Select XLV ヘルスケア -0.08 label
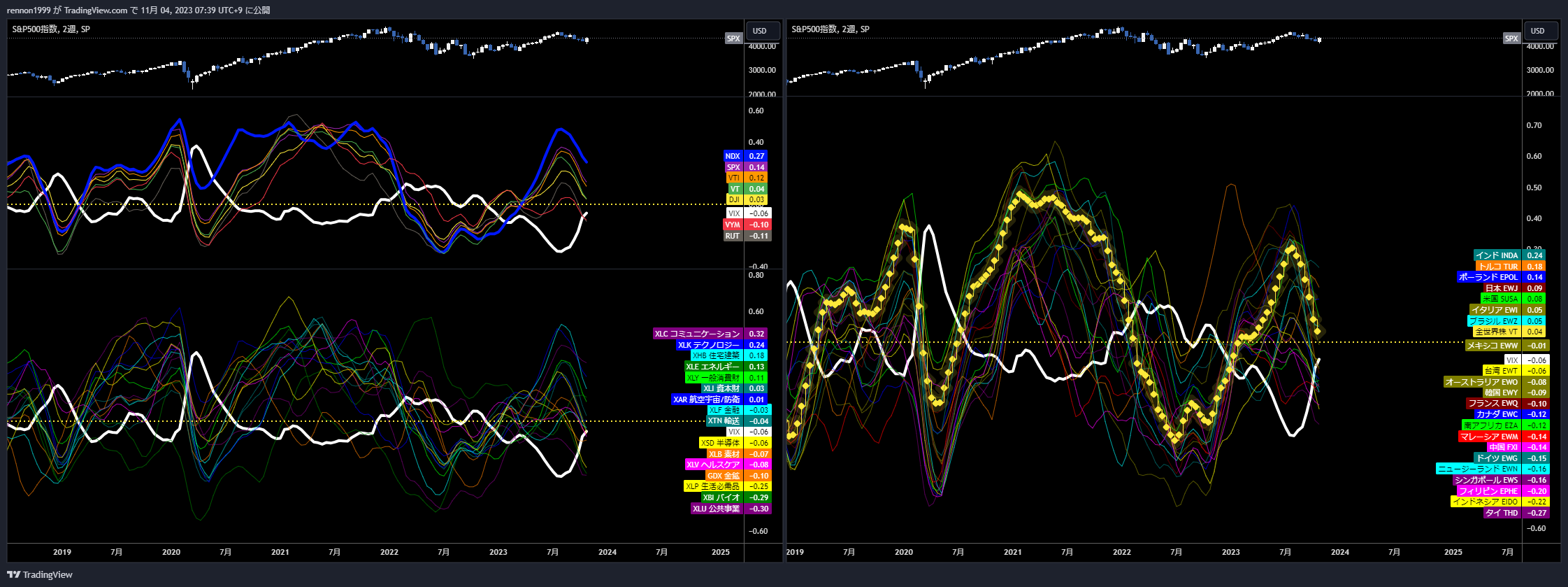Viewport: 1568px width, 587px height. coord(728,465)
